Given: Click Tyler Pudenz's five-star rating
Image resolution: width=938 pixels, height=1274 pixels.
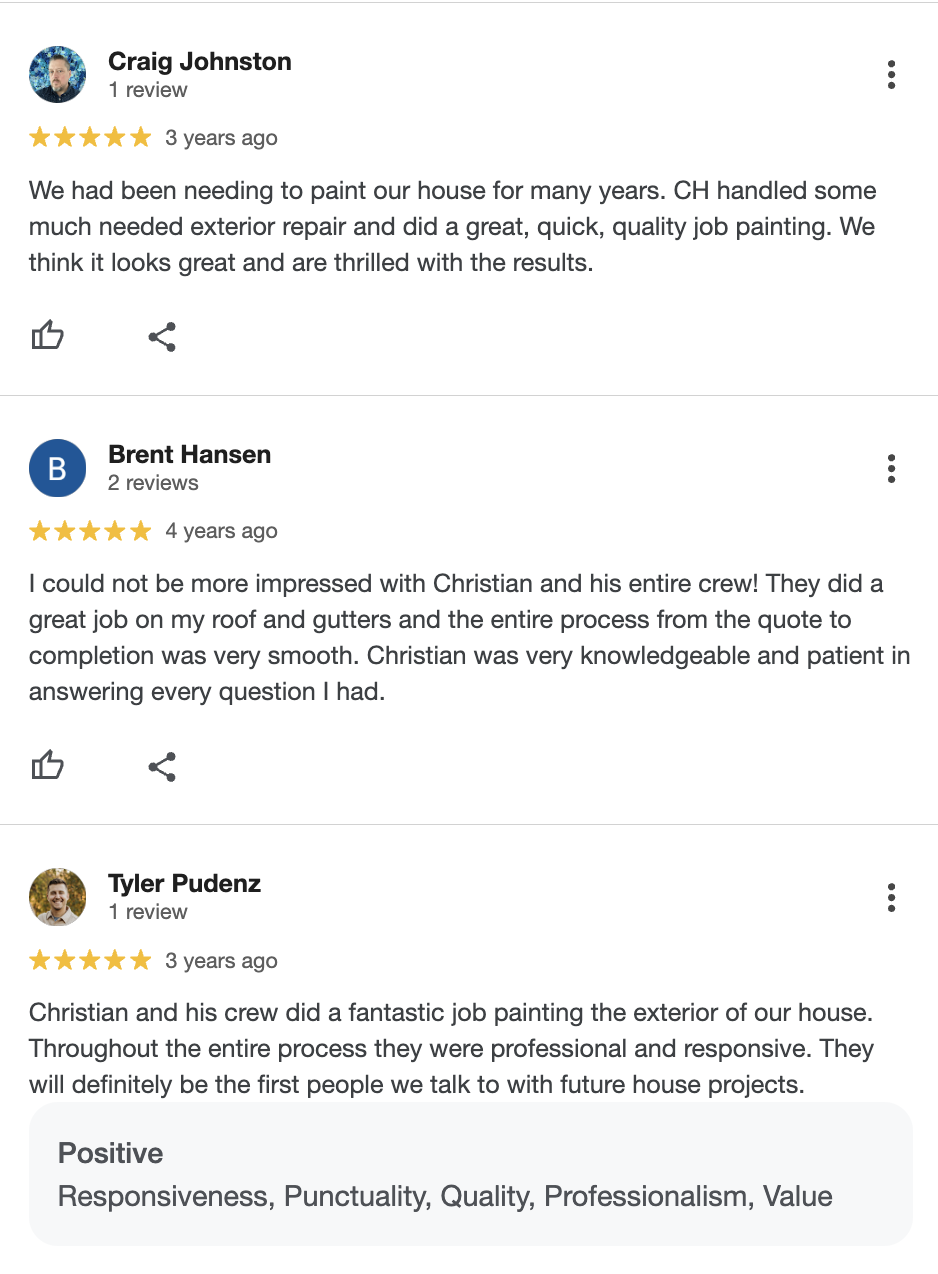Looking at the screenshot, I should click(90, 961).
